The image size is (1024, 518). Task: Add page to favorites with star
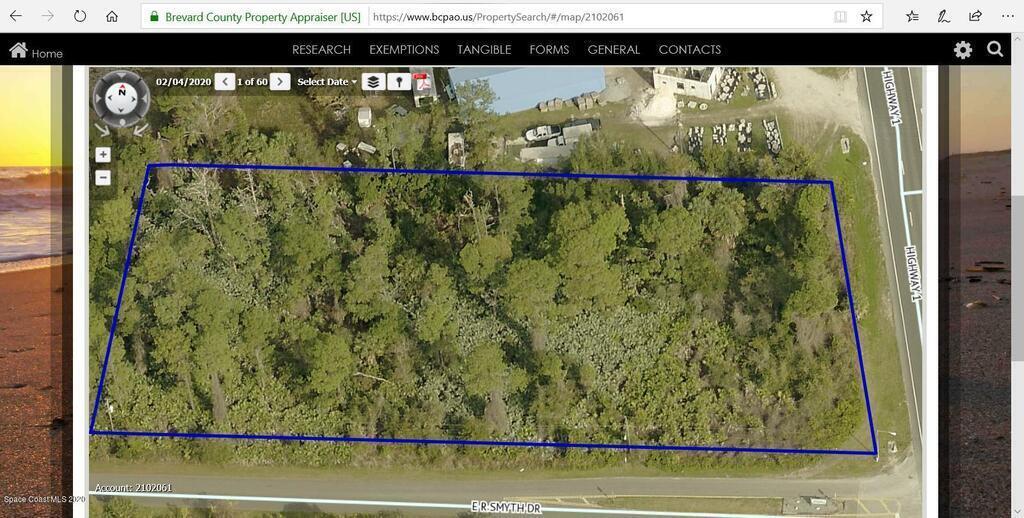click(866, 17)
